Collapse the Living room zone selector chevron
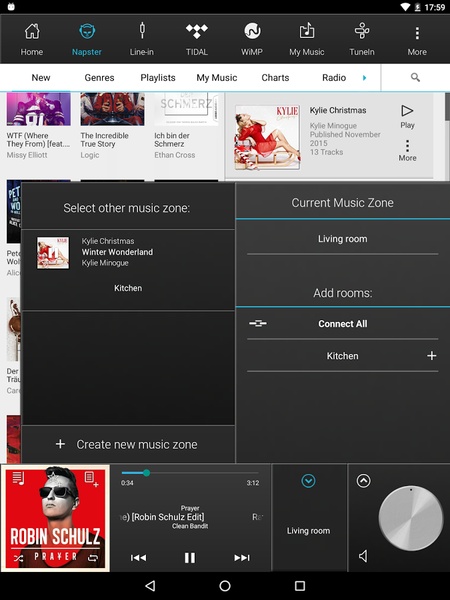The image size is (450, 600). [x=308, y=481]
